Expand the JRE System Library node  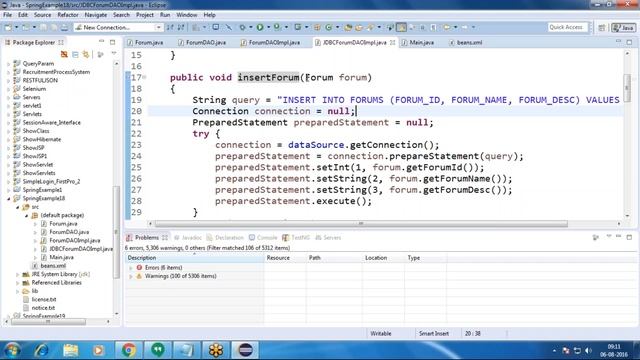click(x=18, y=274)
